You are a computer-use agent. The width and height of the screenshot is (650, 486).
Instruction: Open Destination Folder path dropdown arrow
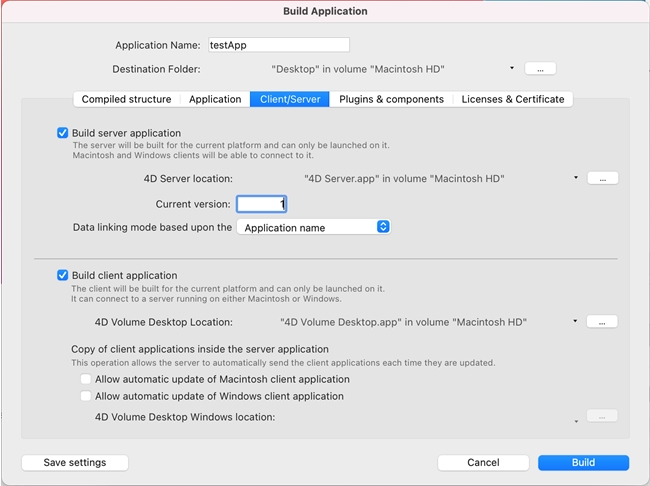click(512, 69)
